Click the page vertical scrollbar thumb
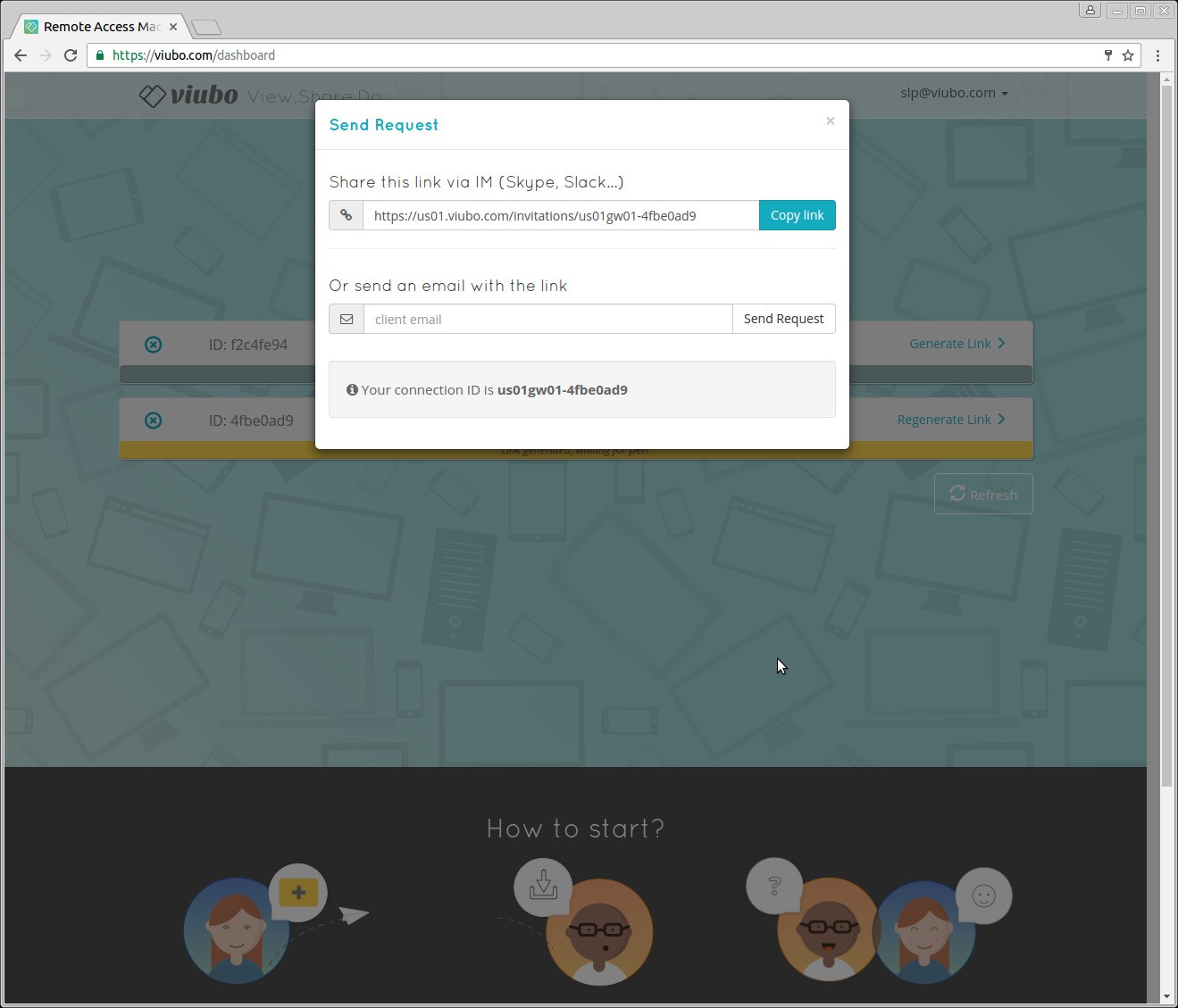This screenshot has width=1178, height=1008. tap(1165, 436)
